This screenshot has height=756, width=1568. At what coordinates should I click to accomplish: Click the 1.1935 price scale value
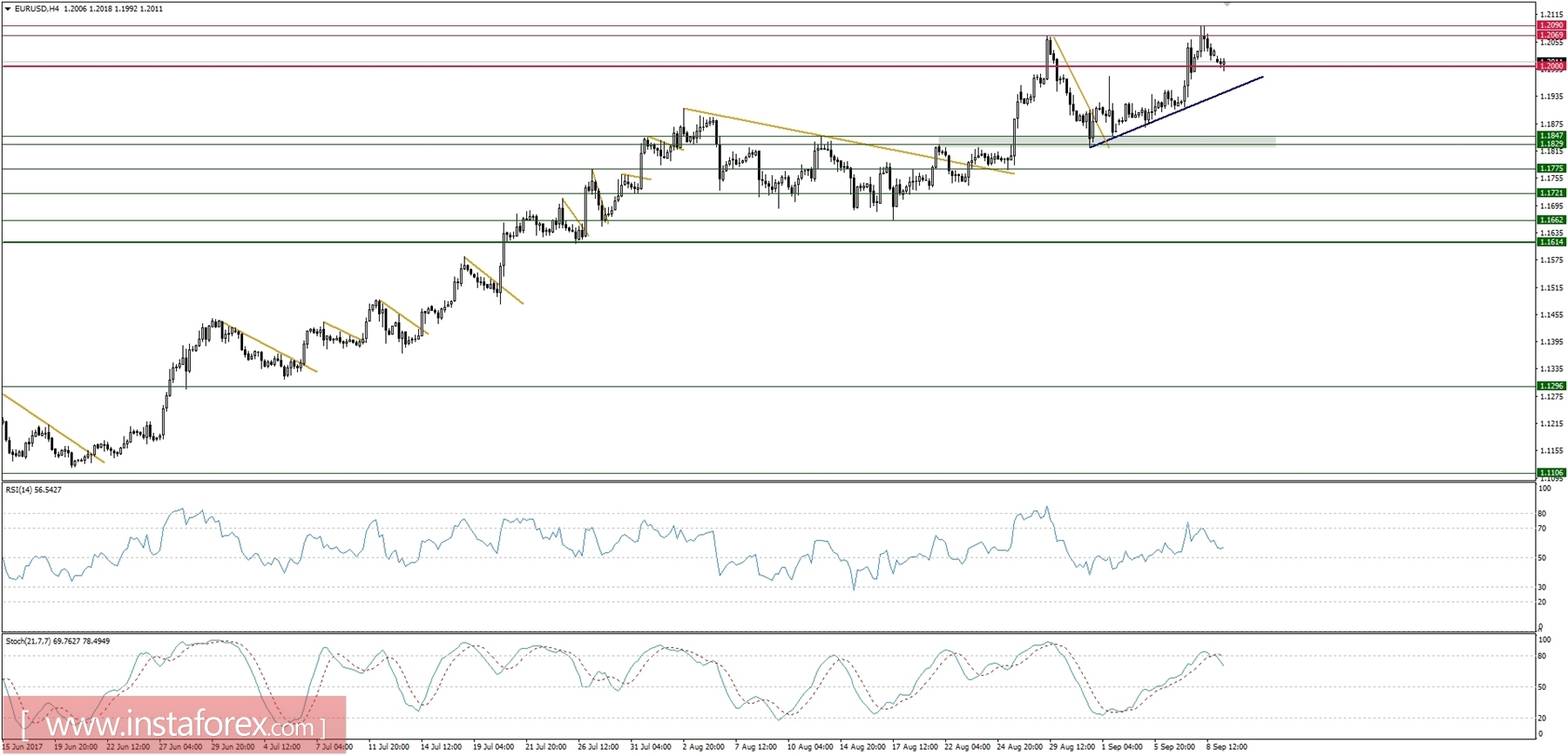(x=1551, y=96)
